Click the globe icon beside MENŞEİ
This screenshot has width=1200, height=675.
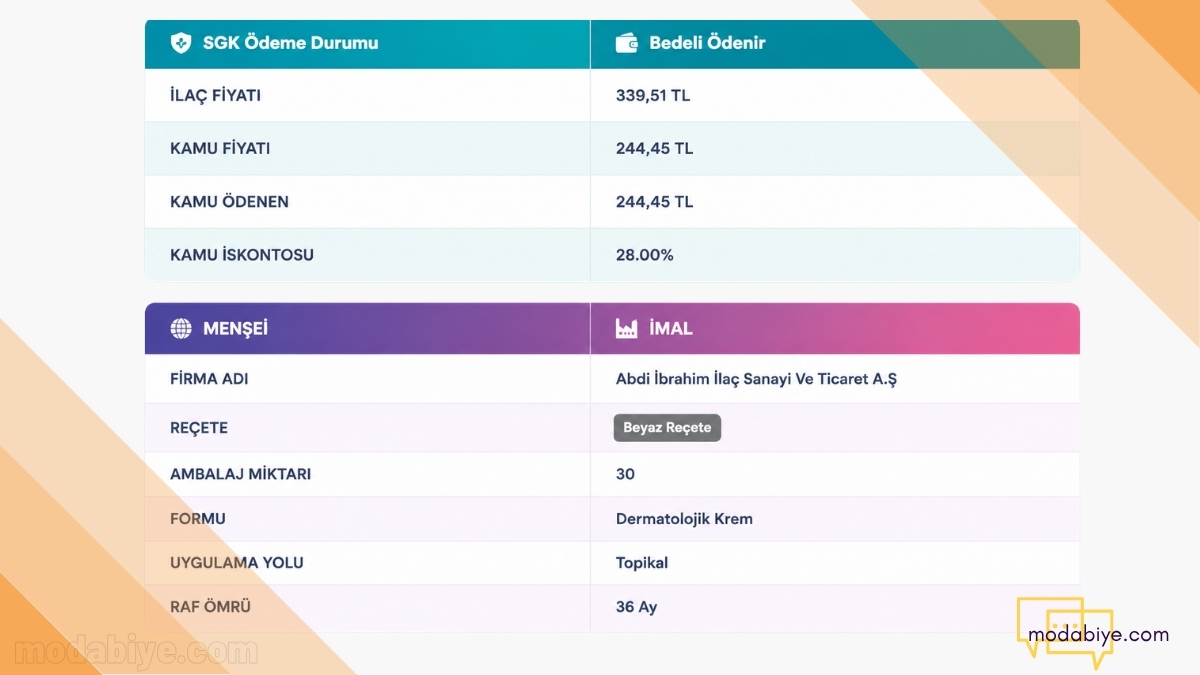tap(181, 328)
